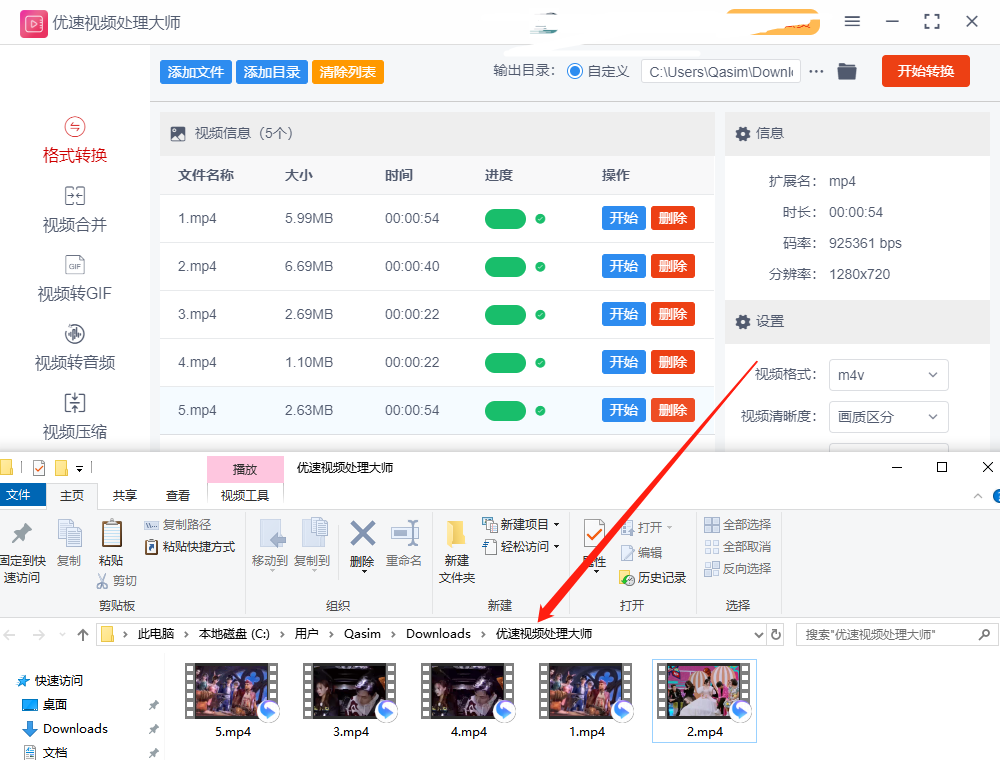1000x760 pixels.
Task: Click the 剪切 scissors icon in Explorer
Action: tap(102, 581)
